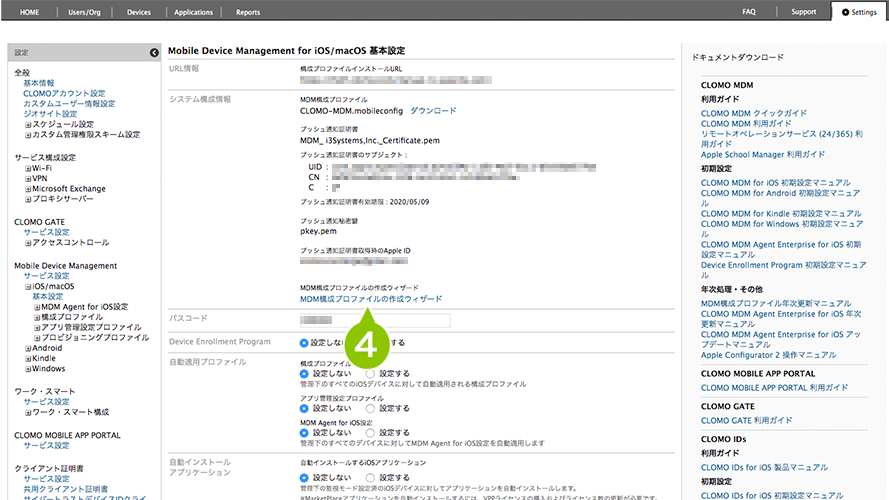The width and height of the screenshot is (889, 500).
Task: Expand the Kindle tree node
Action: coord(28,358)
